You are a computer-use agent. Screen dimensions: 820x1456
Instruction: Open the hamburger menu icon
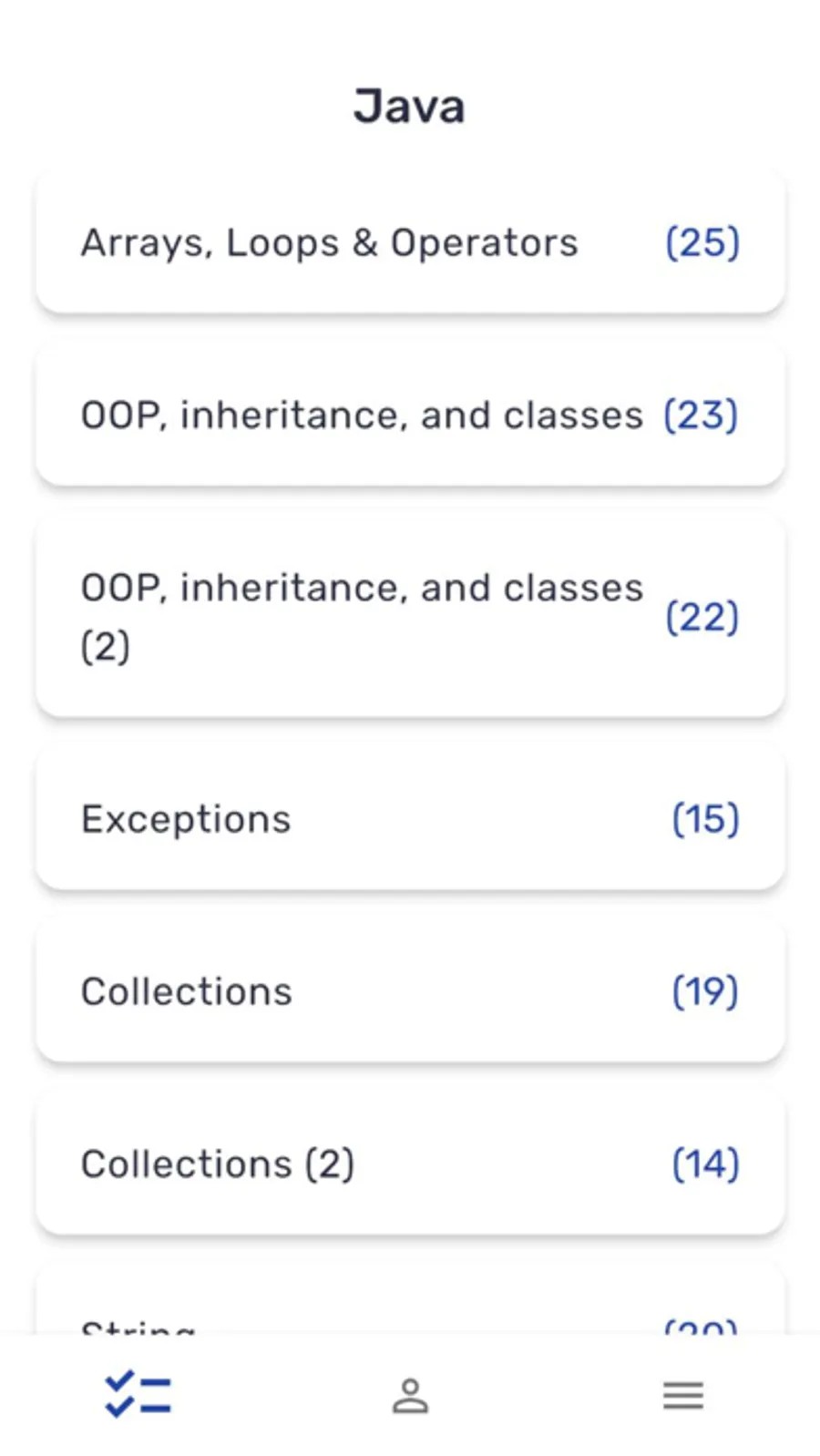[682, 1395]
